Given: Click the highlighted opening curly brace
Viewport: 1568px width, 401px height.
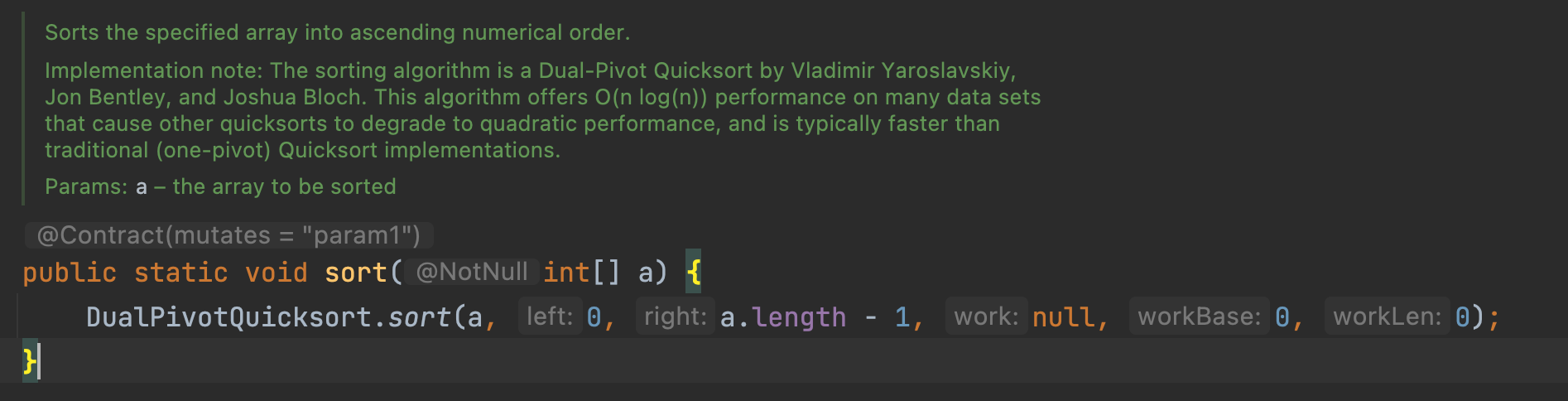Looking at the screenshot, I should (694, 272).
